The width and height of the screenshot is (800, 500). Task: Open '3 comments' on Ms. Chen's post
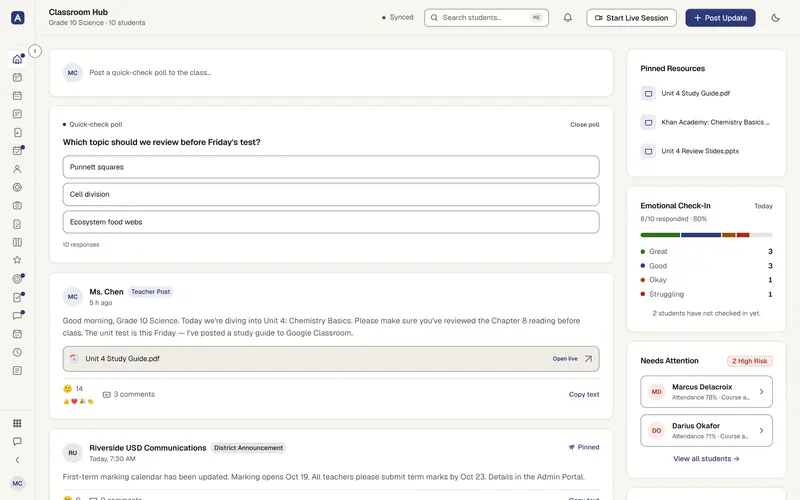point(129,394)
